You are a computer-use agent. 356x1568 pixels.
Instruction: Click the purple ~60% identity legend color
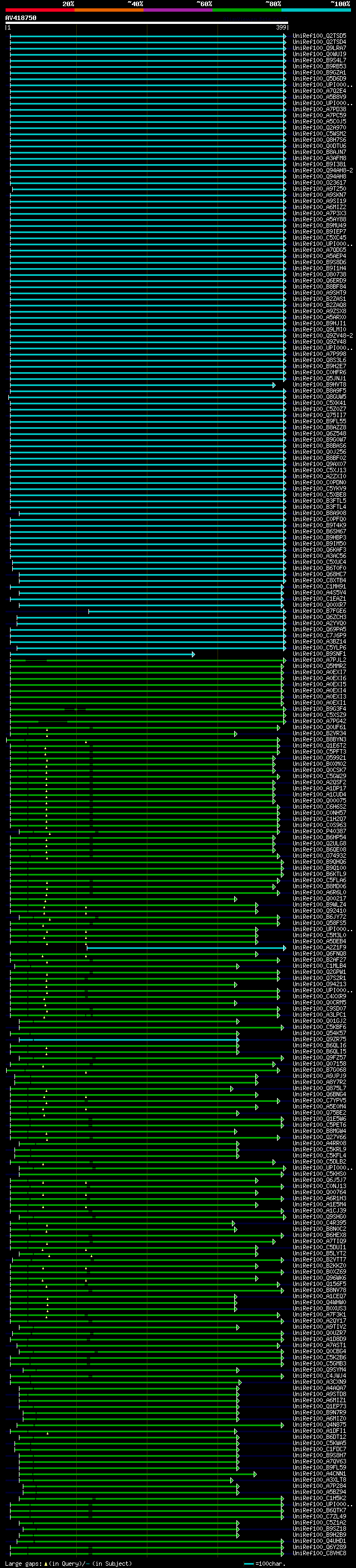(x=179, y=10)
